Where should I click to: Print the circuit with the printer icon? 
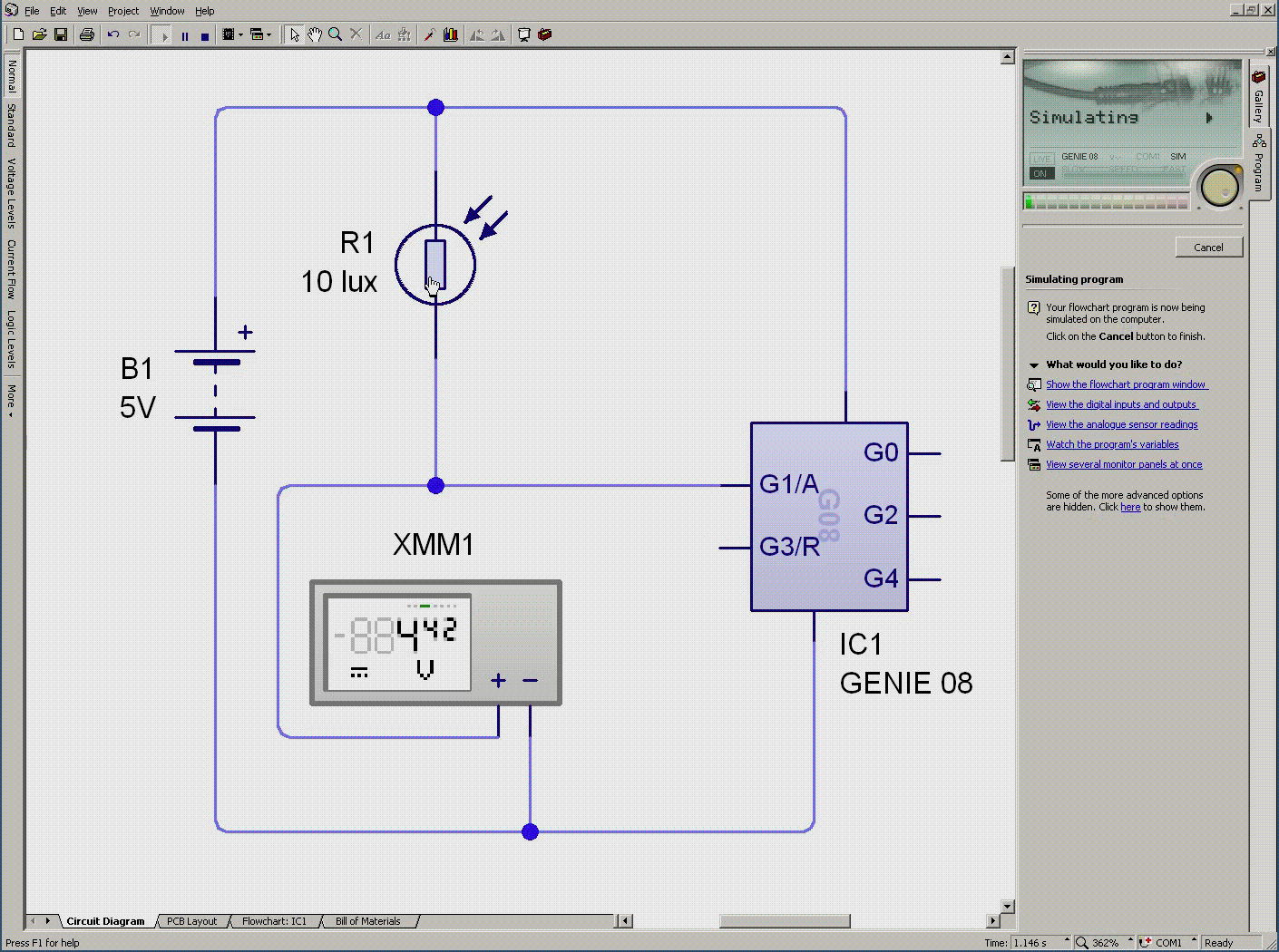click(86, 34)
